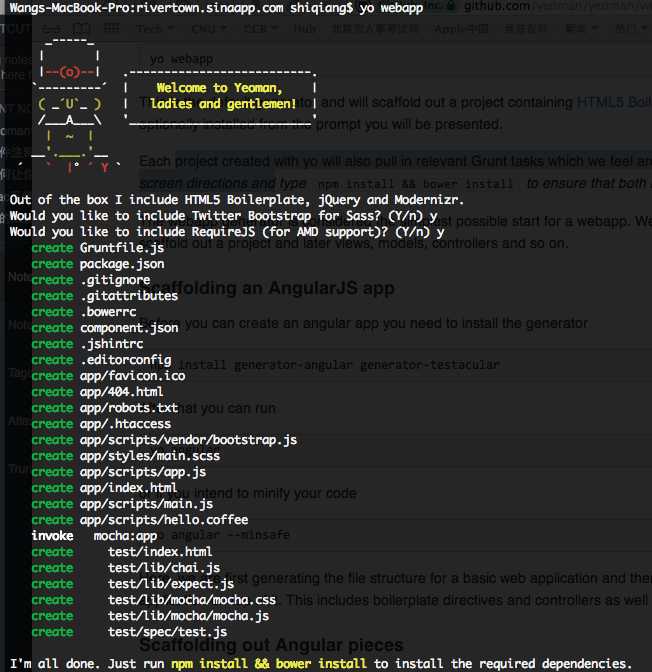This screenshot has height=672, width=652.
Task: Click the 'app/scripts/app.js' path
Action: [x=143, y=472]
